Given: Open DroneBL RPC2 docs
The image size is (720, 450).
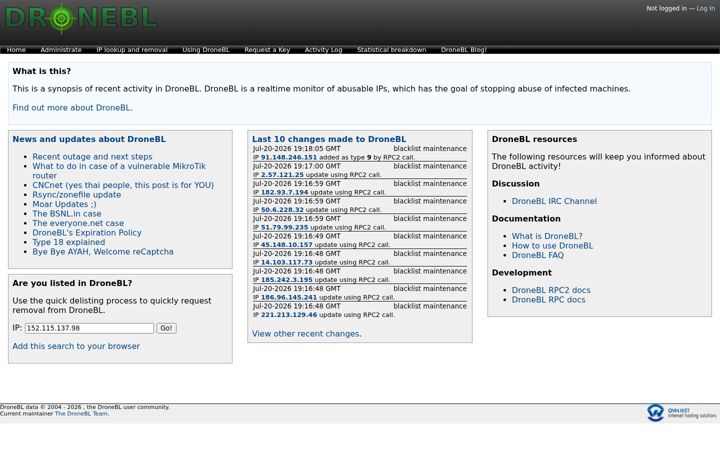Looking at the screenshot, I should click(x=551, y=290).
